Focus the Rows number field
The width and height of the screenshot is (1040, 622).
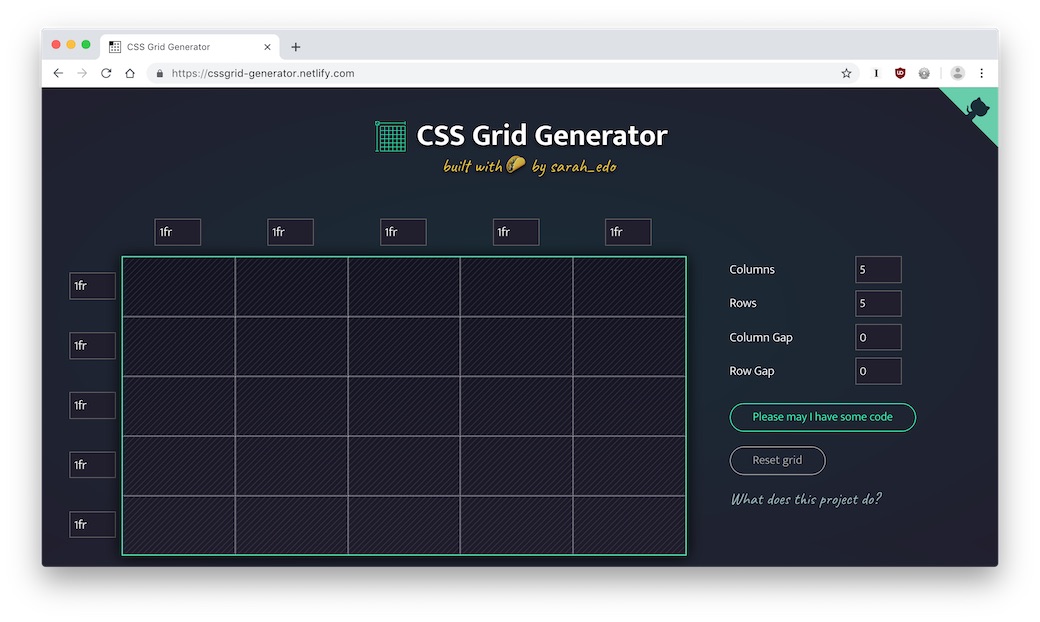(878, 304)
